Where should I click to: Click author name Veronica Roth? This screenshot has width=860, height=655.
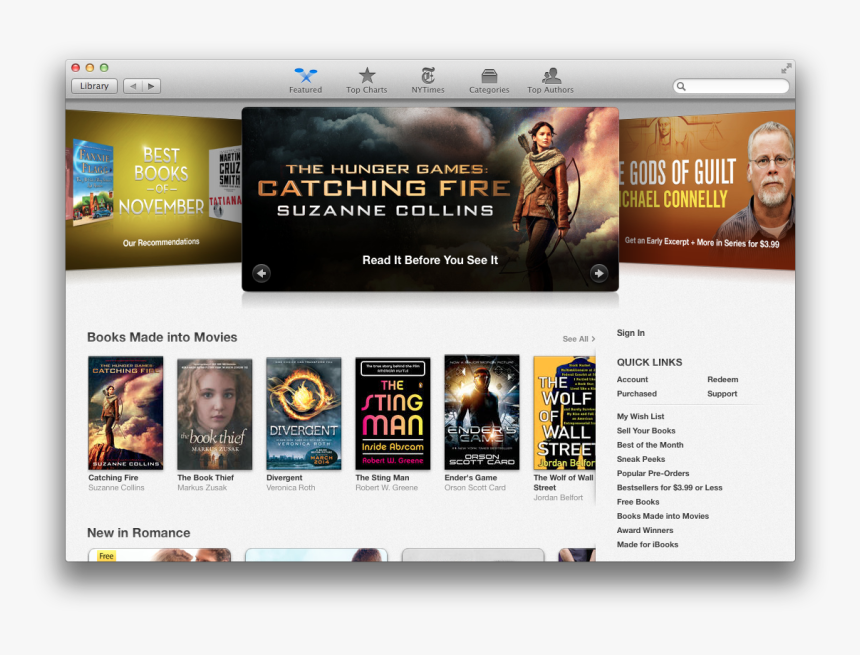[x=291, y=488]
